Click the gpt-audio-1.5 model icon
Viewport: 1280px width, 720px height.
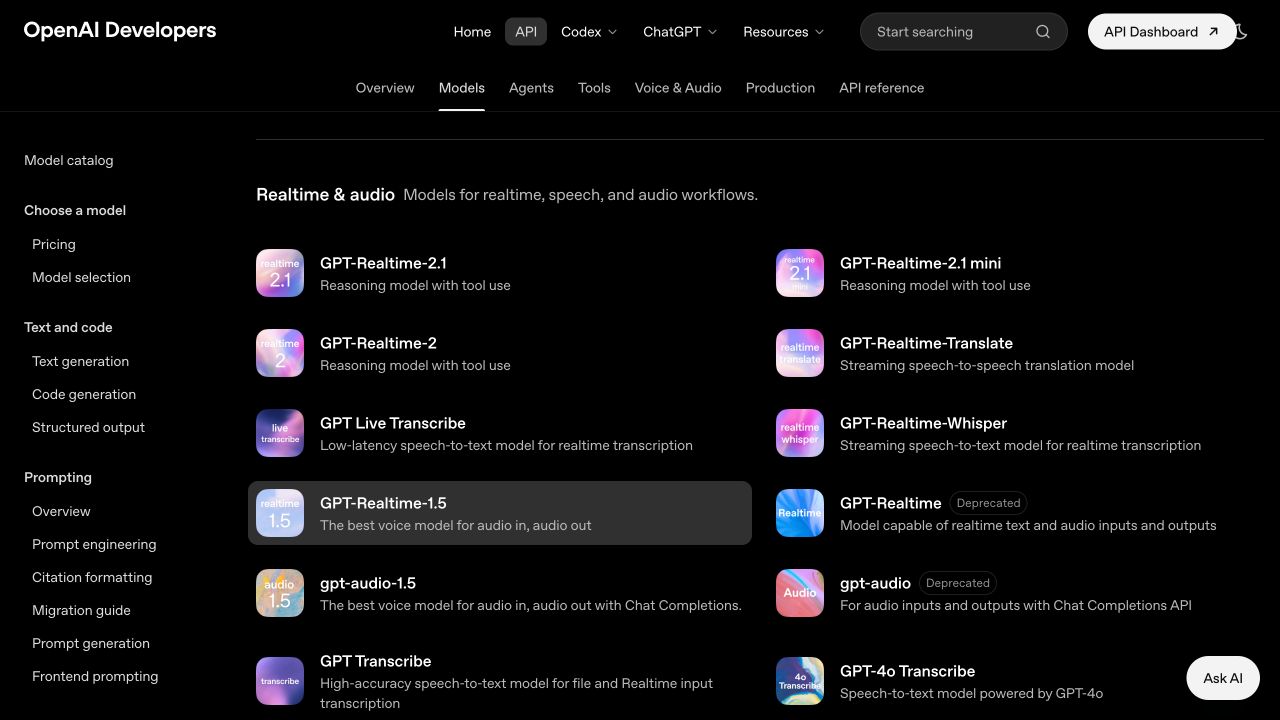click(x=280, y=593)
